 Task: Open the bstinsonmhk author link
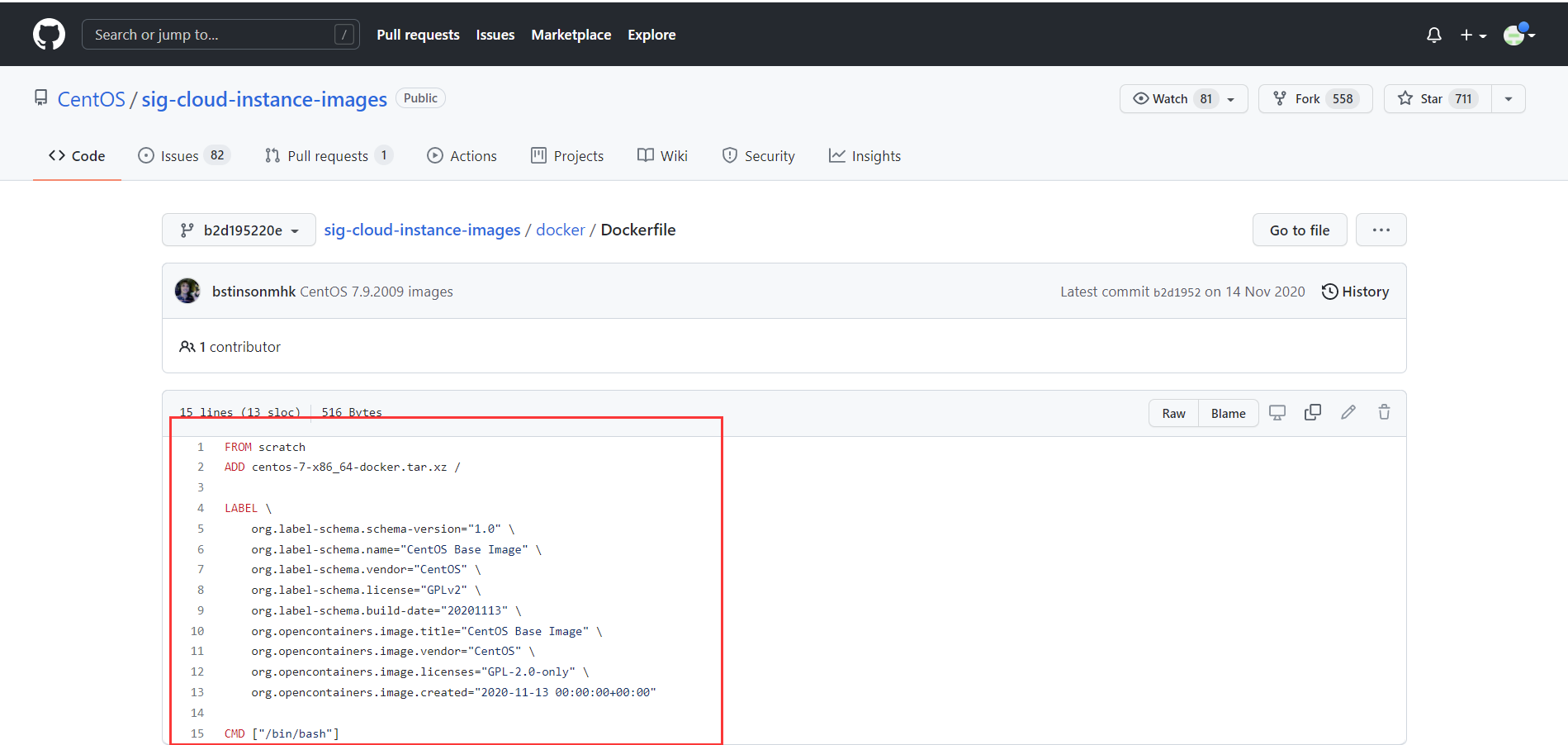coord(253,292)
